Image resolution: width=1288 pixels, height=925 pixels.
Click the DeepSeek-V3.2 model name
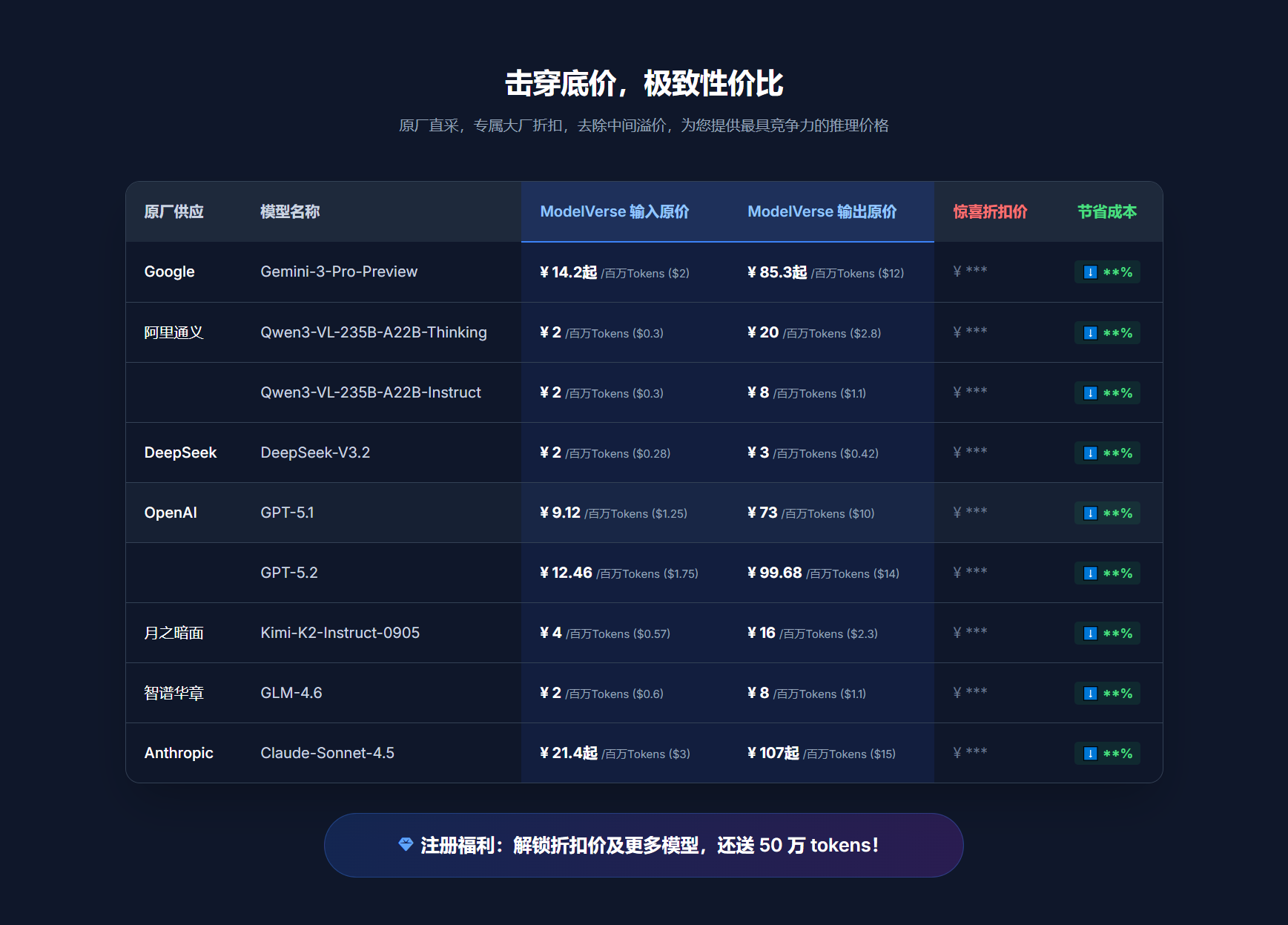coord(315,452)
